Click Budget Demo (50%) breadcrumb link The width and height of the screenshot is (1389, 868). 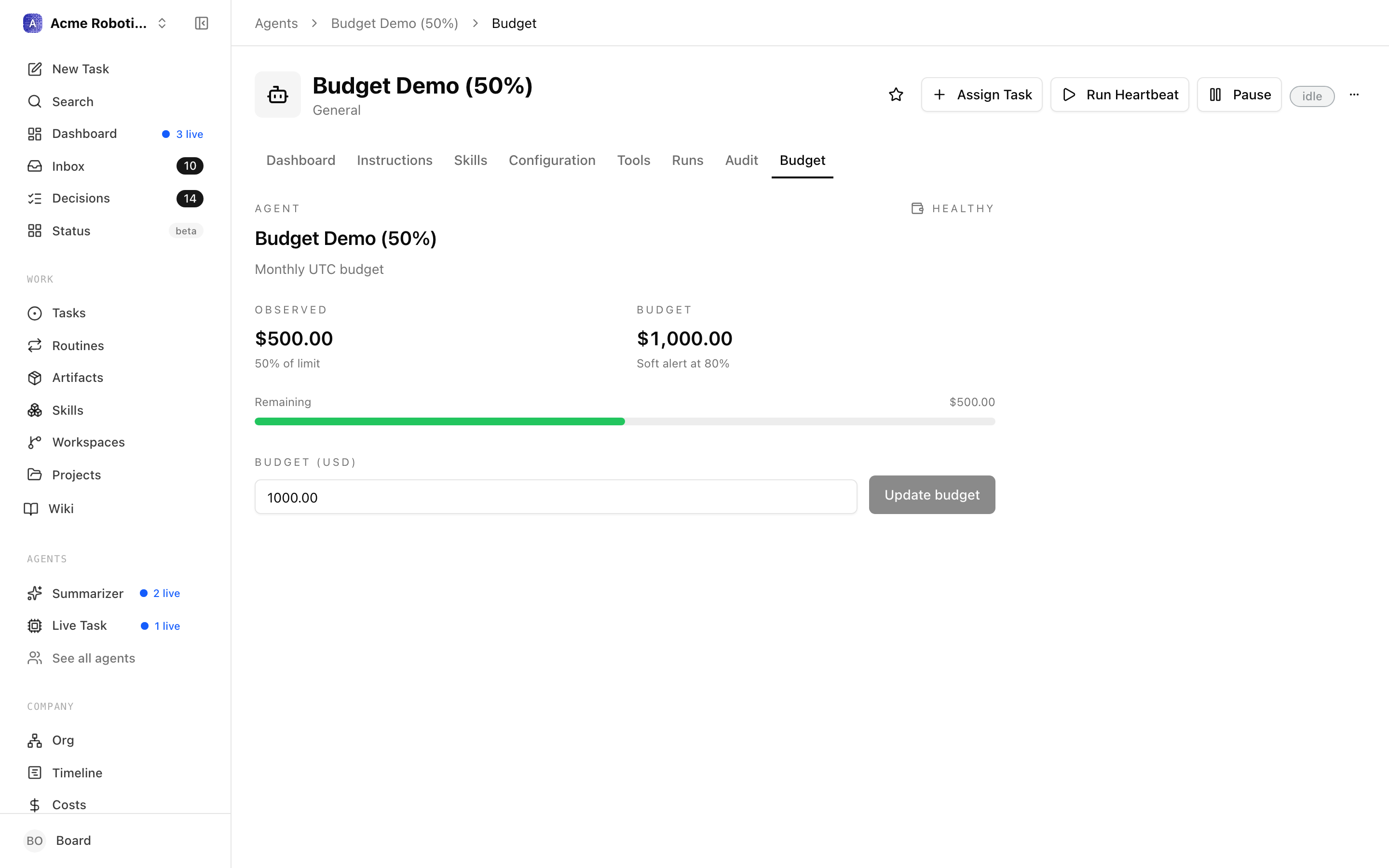coord(395,24)
